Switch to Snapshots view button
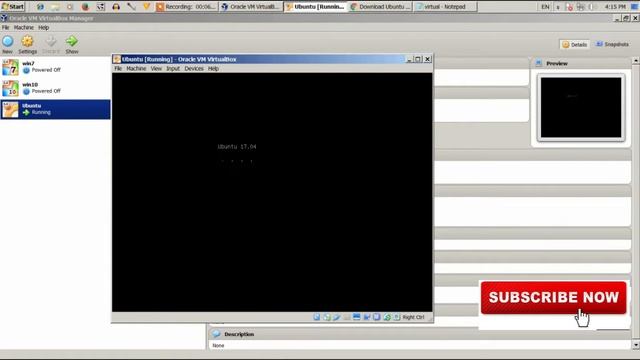Screen dimensions: 640x360 coord(612,44)
